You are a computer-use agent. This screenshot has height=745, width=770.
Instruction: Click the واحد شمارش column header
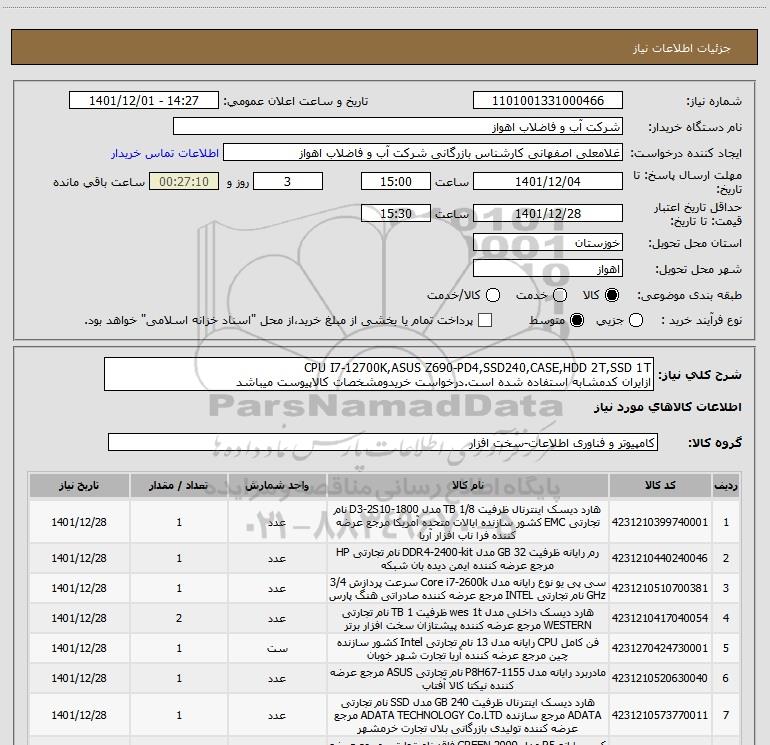pyautogui.click(x=277, y=485)
